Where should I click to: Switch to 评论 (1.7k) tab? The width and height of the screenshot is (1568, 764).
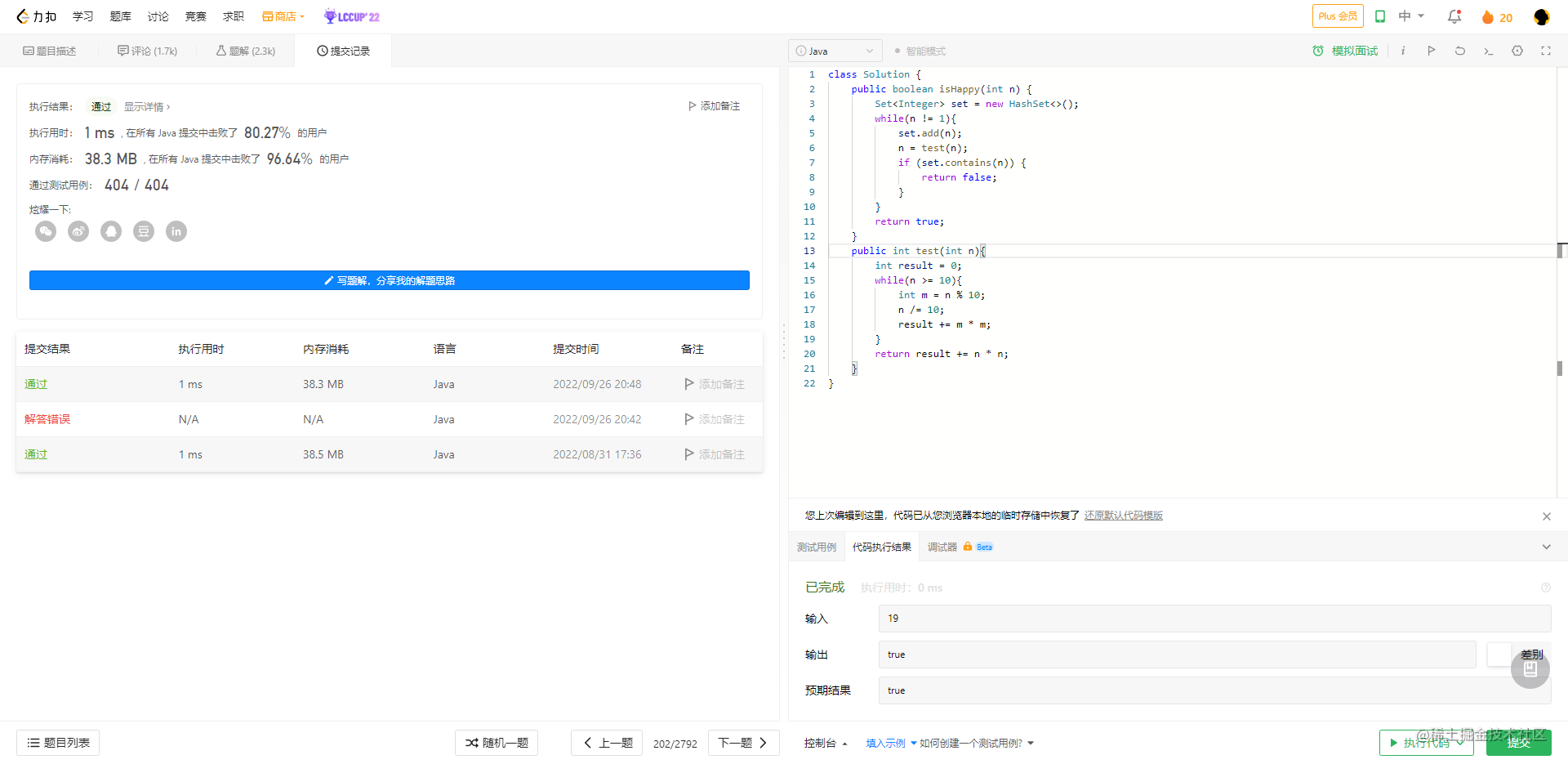pos(147,51)
